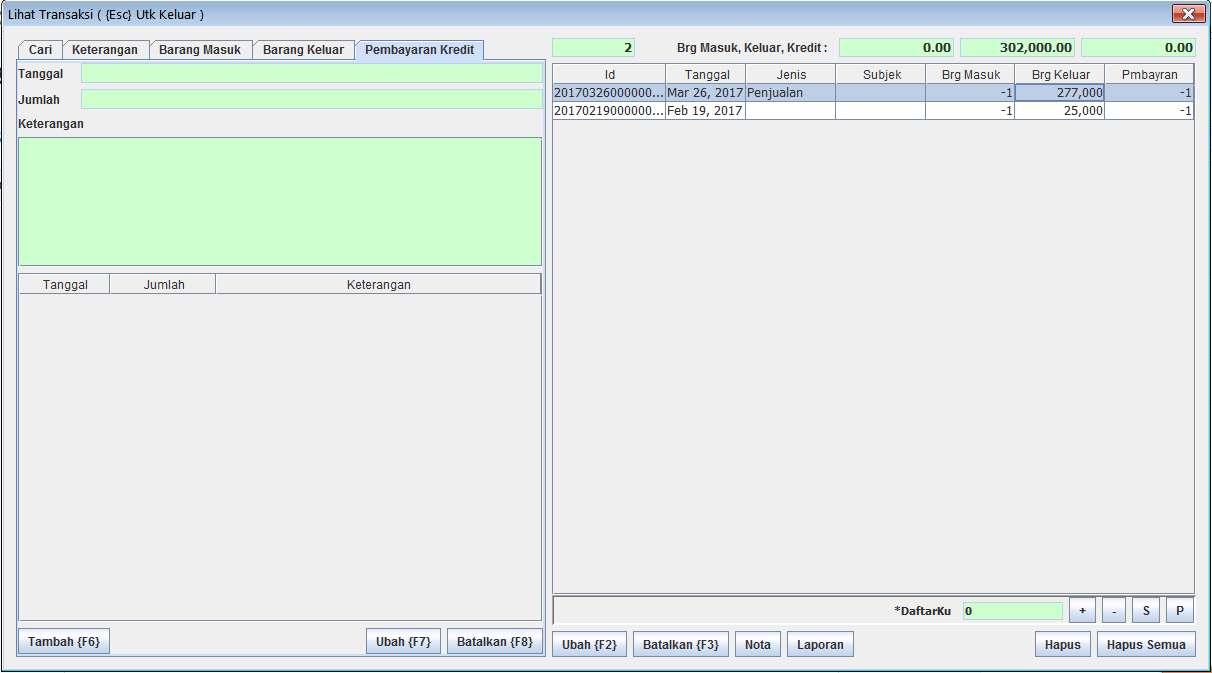
Task: Click Tanggal column header in transaction table
Action: 706,74
